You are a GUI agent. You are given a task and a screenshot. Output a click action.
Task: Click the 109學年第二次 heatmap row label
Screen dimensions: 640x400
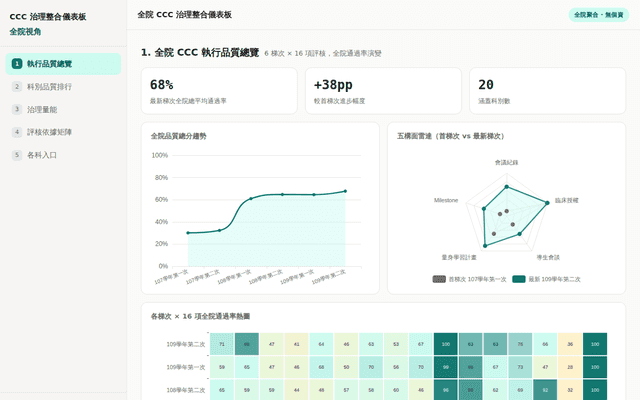[x=186, y=344]
